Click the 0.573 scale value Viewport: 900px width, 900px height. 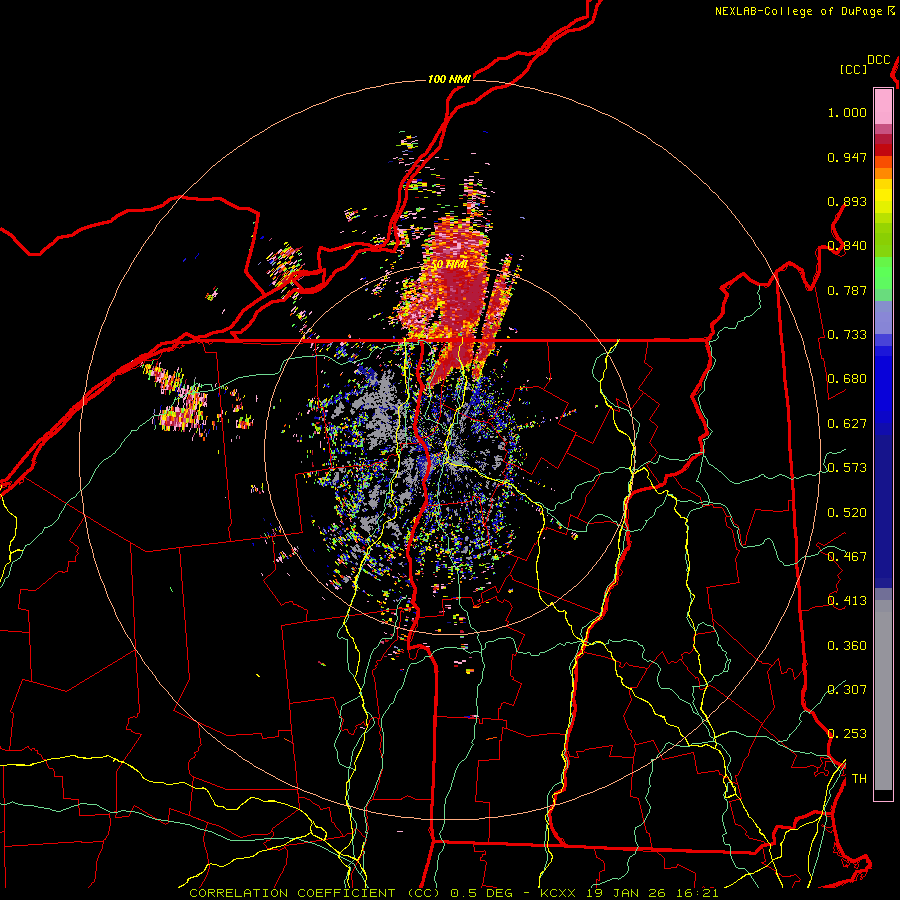[847, 468]
